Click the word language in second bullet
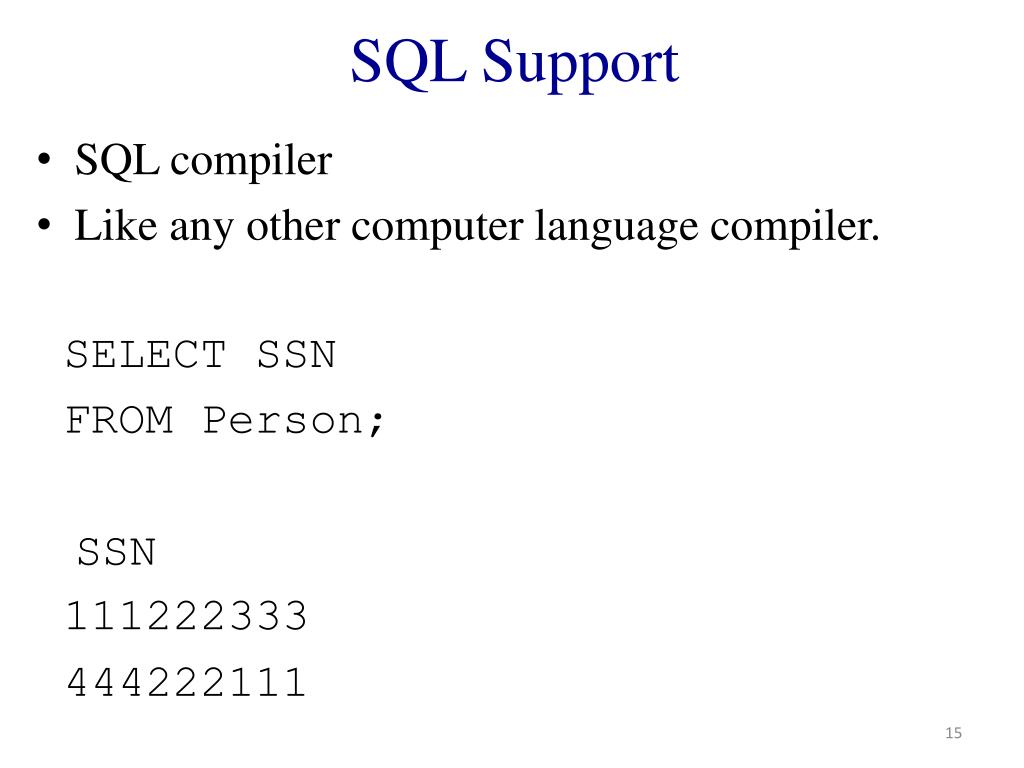Viewport: 1024px width, 768px height. pyautogui.click(x=616, y=229)
